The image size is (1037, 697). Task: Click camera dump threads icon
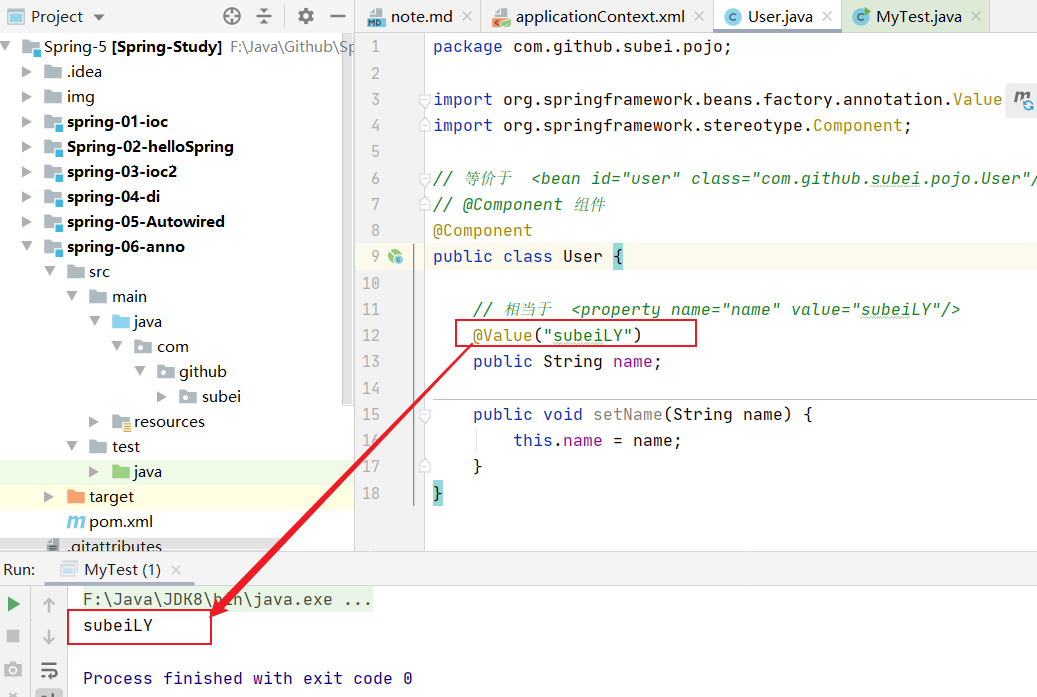click(x=13, y=669)
